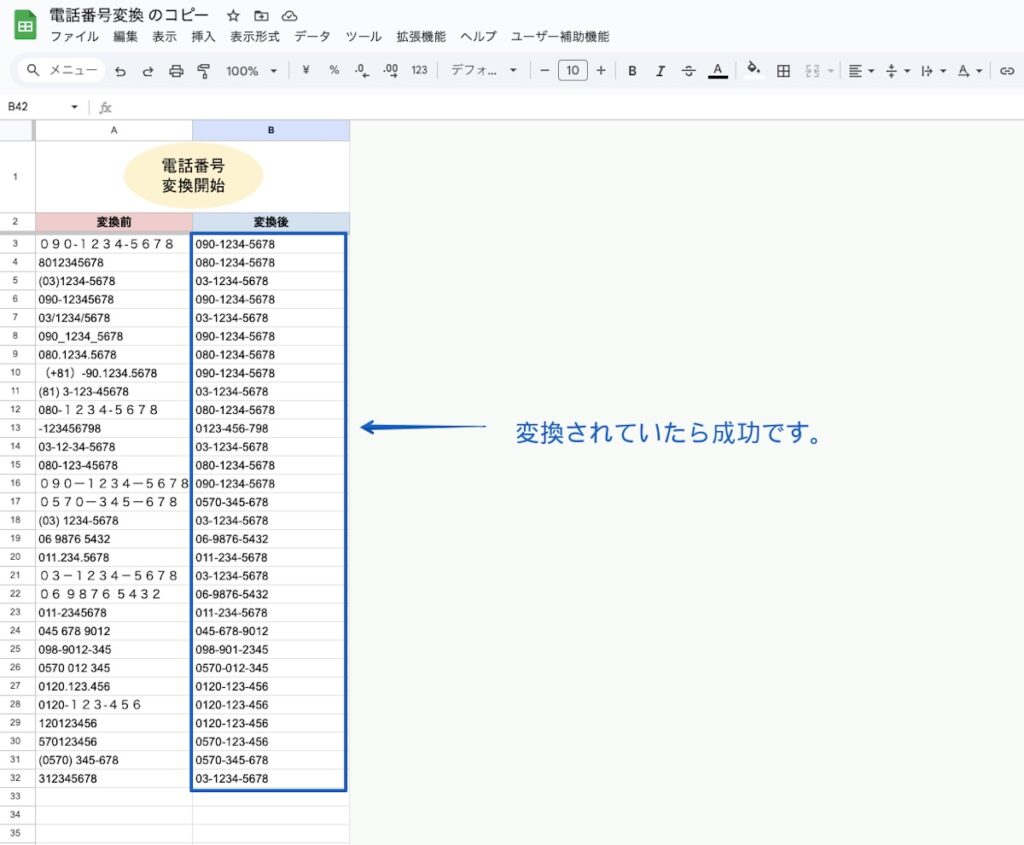This screenshot has height=845, width=1024.
Task: Open vertical alignment dropdown
Action: tap(897, 71)
